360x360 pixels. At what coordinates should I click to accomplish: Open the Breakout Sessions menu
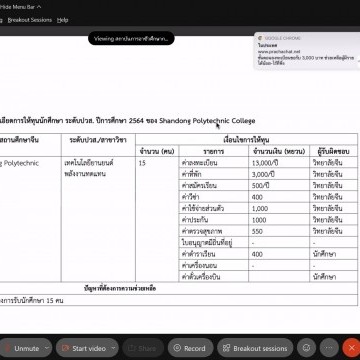click(x=30, y=20)
